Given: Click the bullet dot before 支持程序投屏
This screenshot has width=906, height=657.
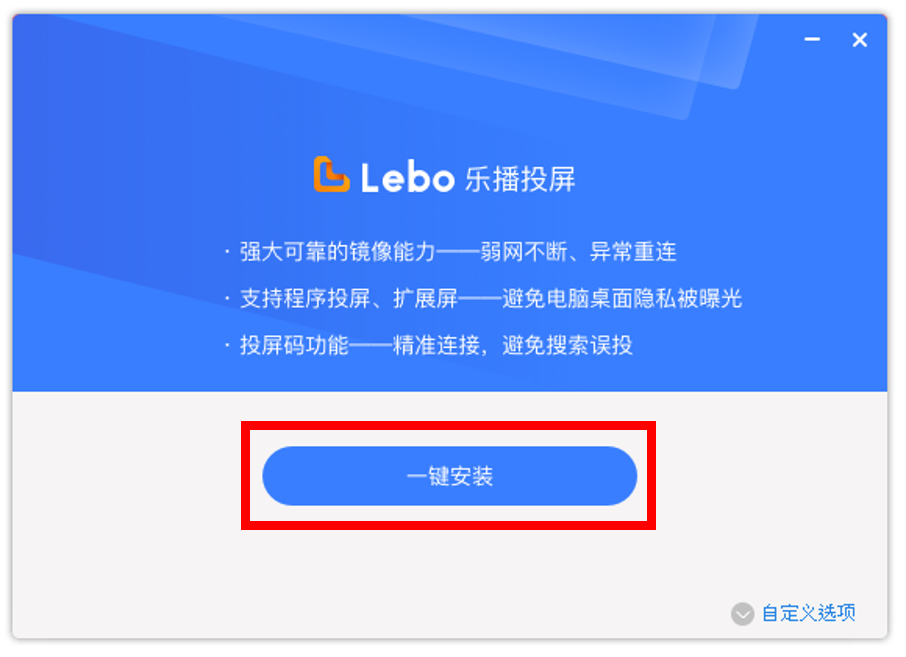Looking at the screenshot, I should click(227, 299).
